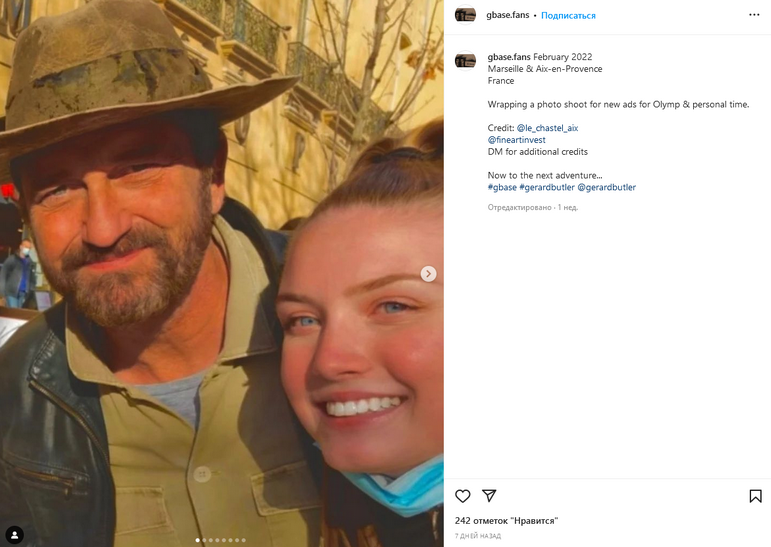Open gbase.fans username in the caption
The width and height of the screenshot is (771, 547).
pyautogui.click(x=509, y=57)
